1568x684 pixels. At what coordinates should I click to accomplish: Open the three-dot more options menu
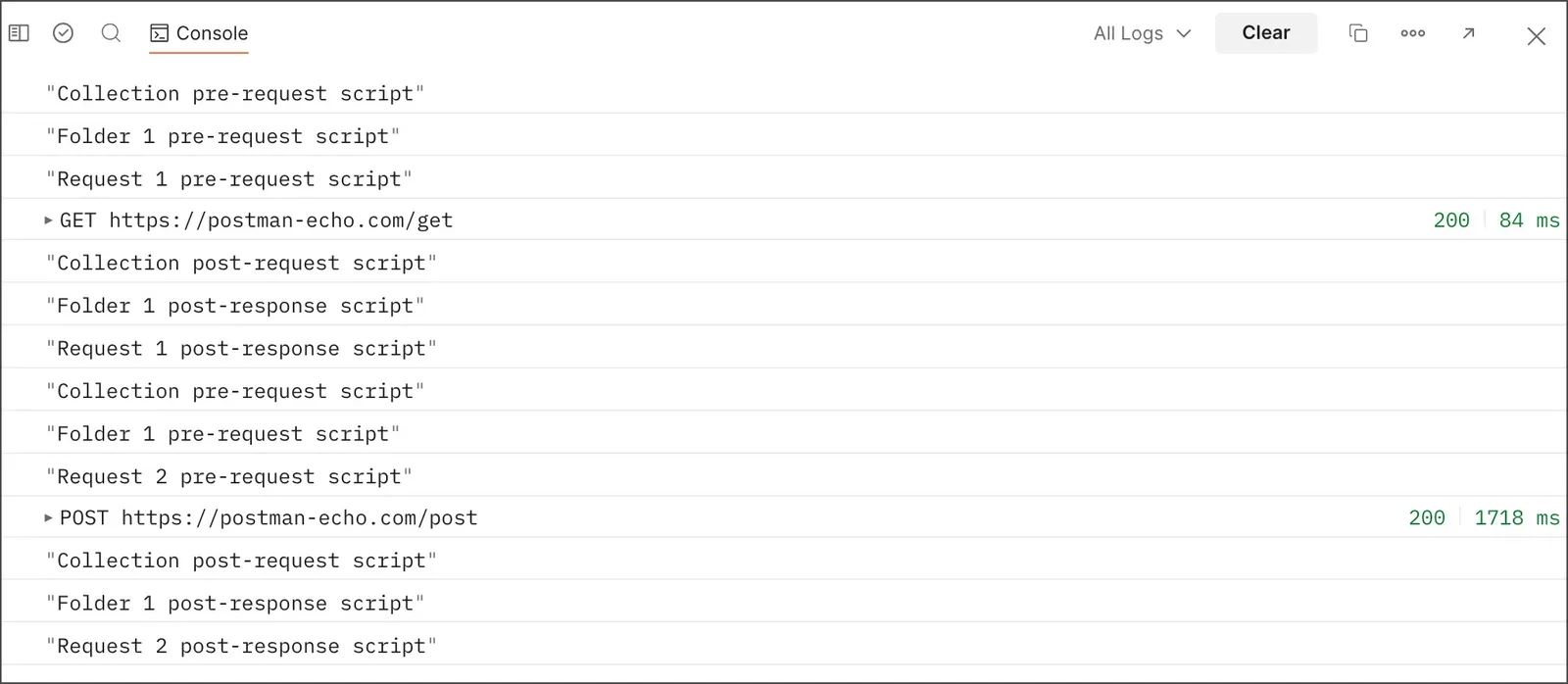click(1412, 33)
